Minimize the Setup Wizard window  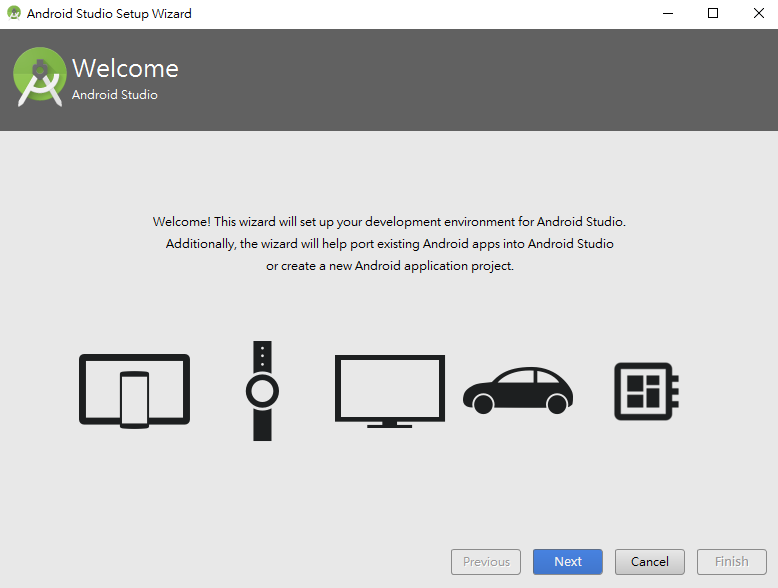(668, 13)
